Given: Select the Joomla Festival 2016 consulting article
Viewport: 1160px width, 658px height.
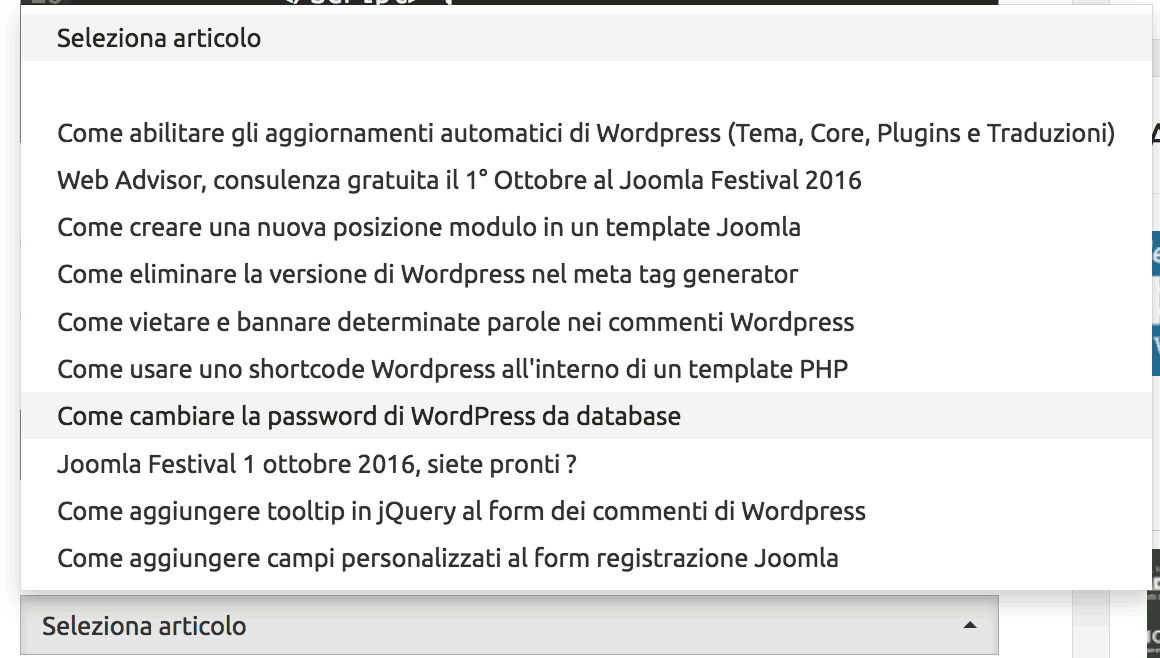Looking at the screenshot, I should point(458,180).
